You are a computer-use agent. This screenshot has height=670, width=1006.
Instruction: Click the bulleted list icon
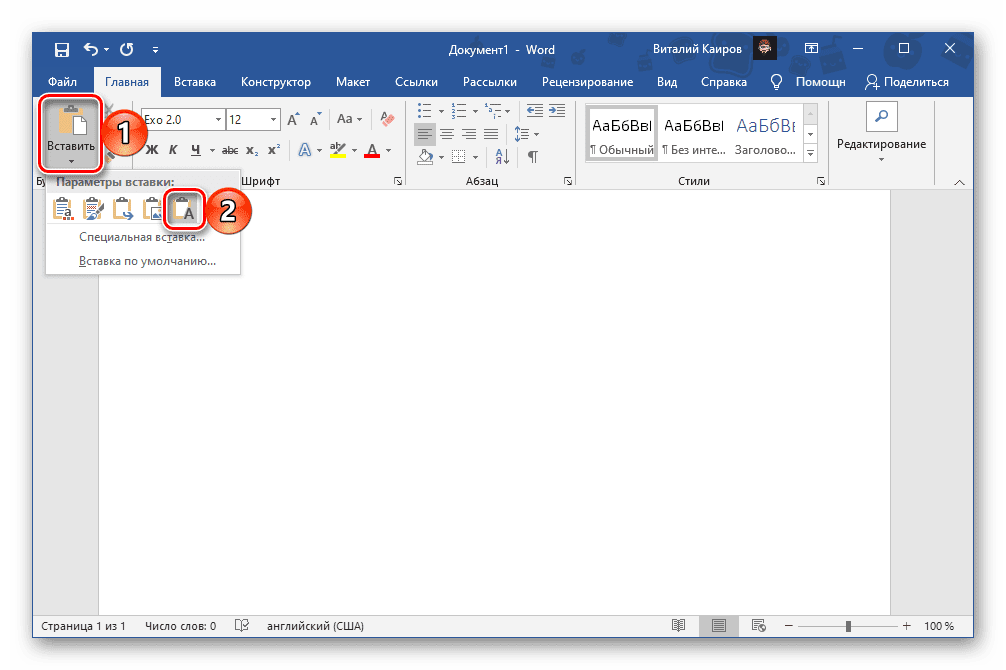click(x=425, y=111)
